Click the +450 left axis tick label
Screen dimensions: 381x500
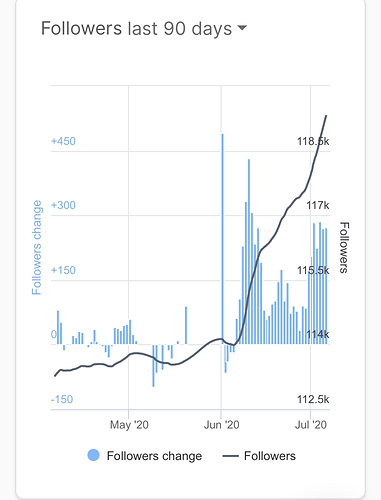(63, 141)
